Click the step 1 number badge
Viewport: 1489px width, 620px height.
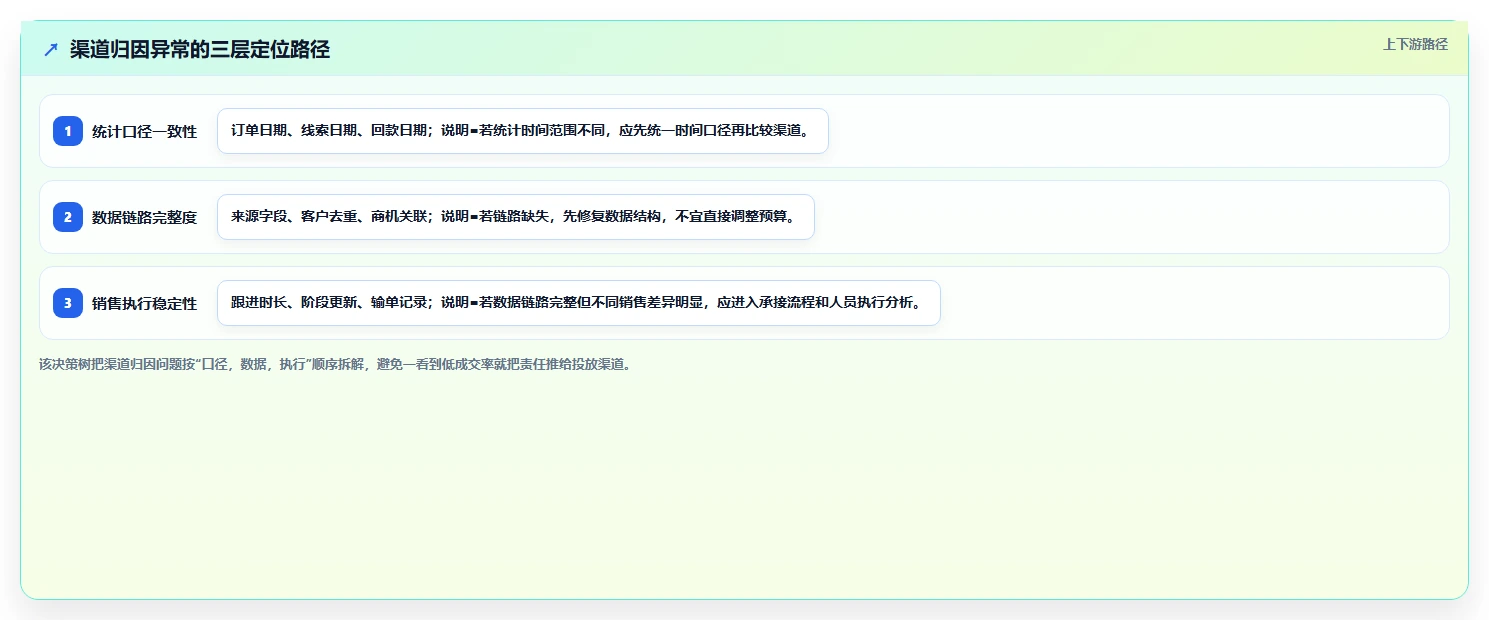(x=68, y=131)
